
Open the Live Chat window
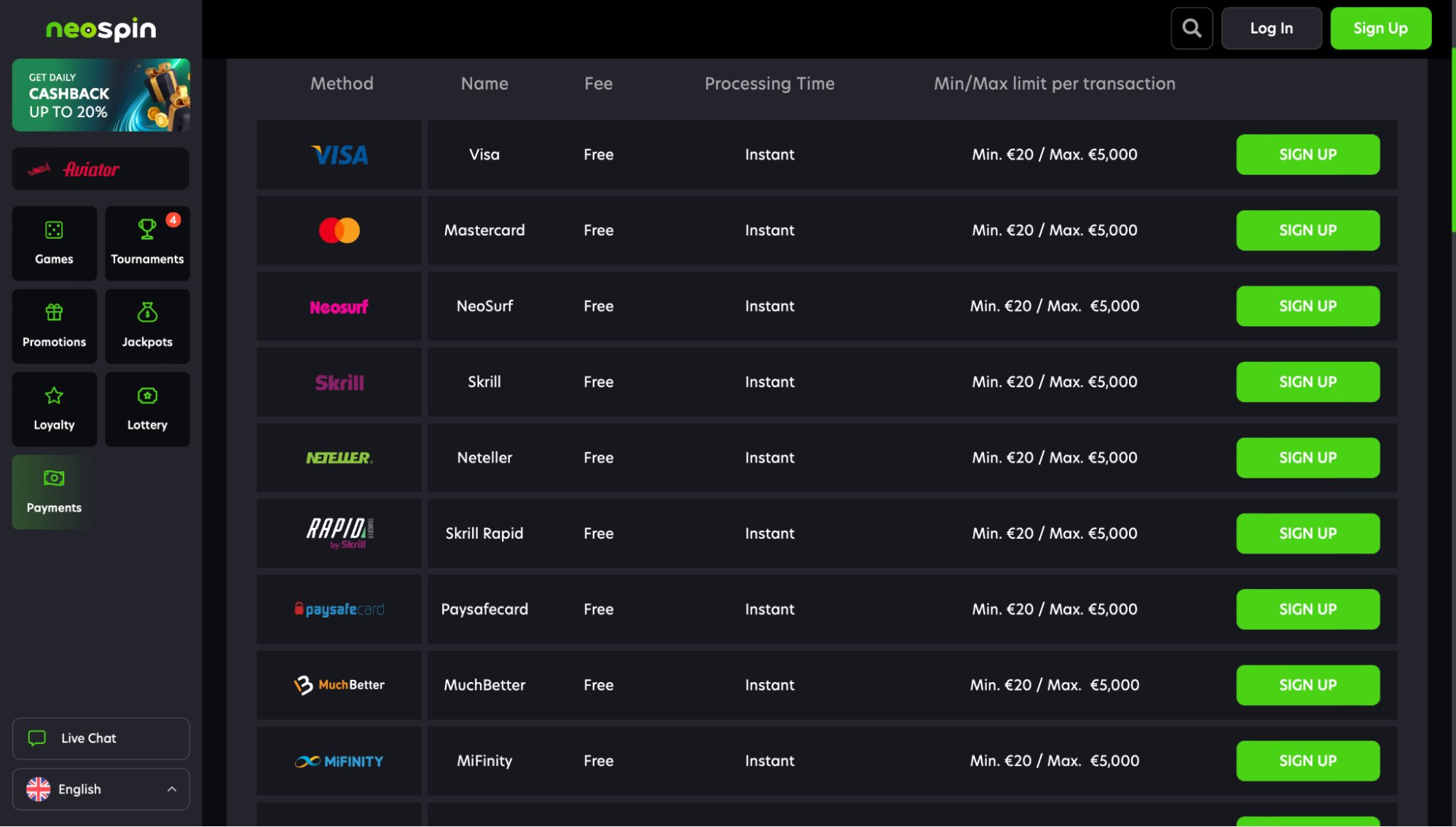point(100,738)
